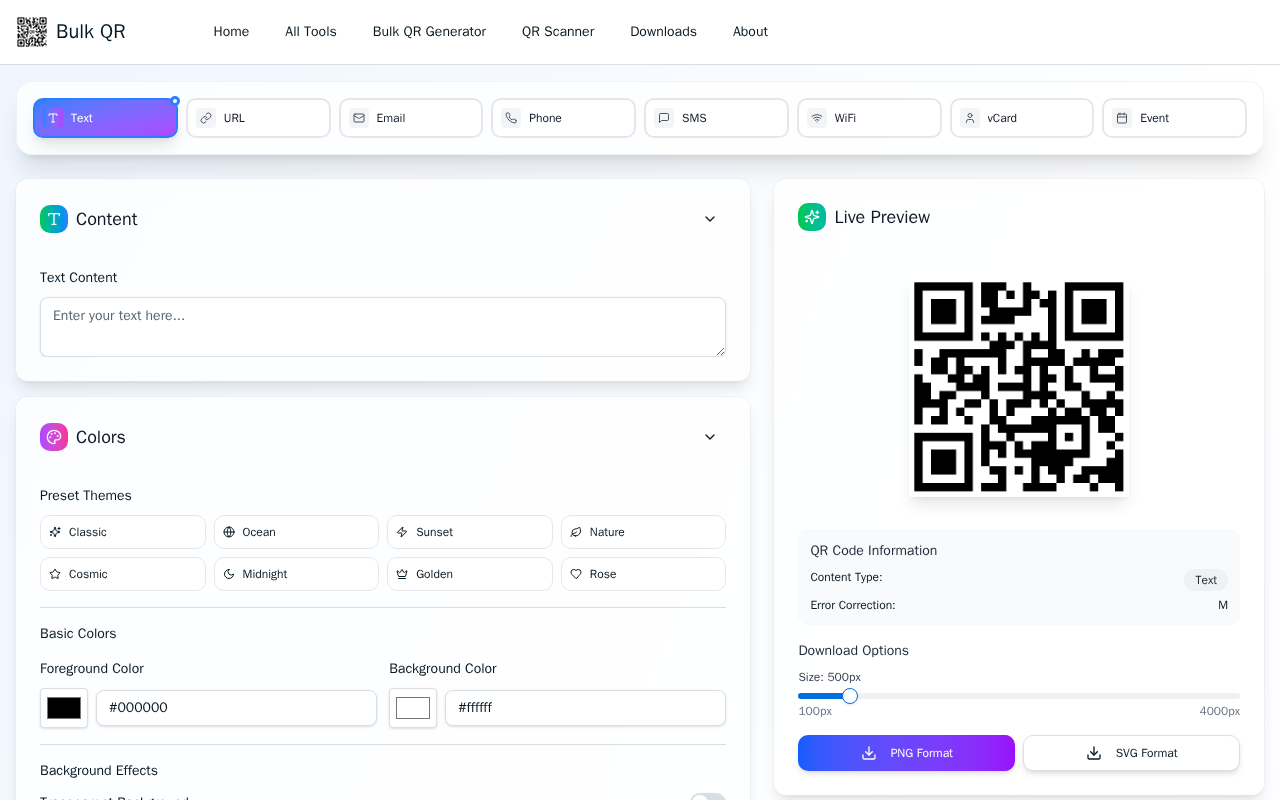Click the SVG Format download icon
1280x800 pixels.
click(x=1094, y=753)
